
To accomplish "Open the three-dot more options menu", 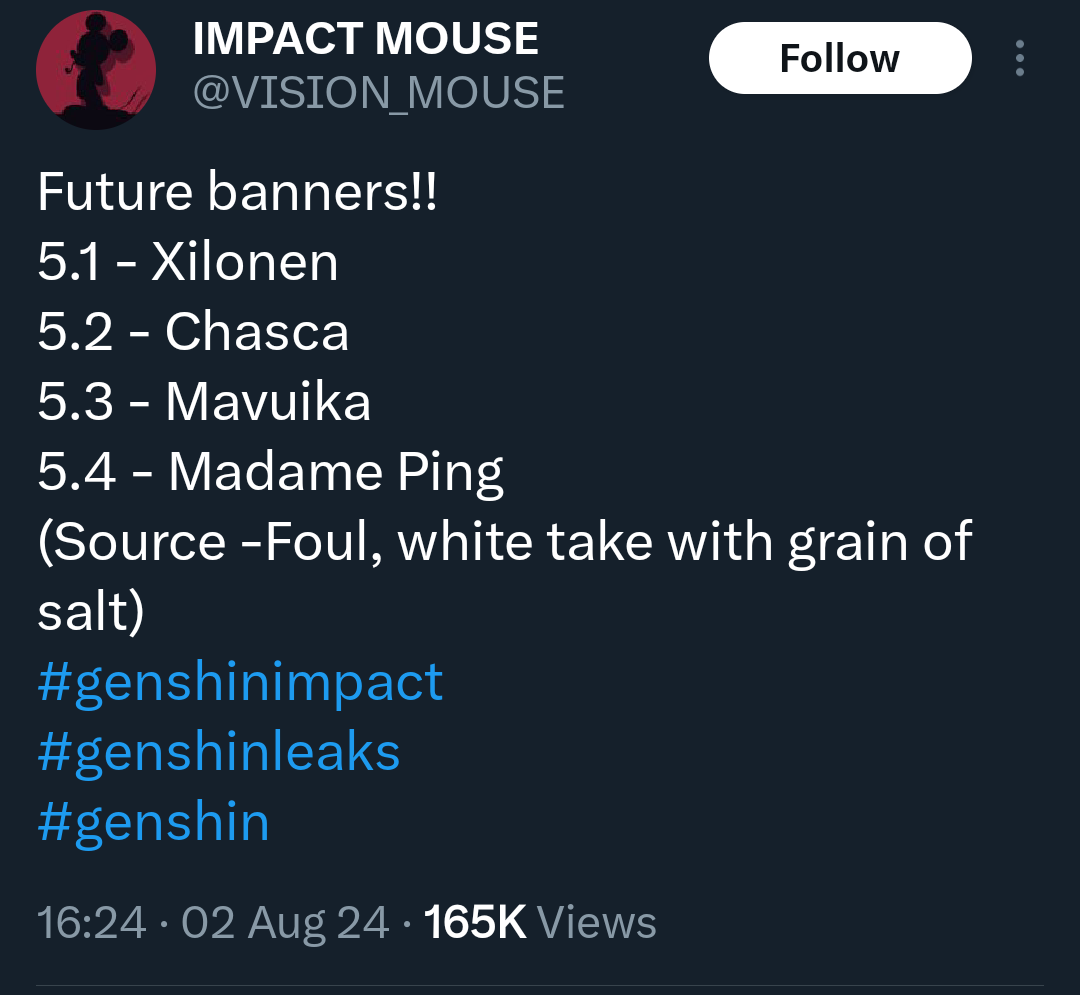I will coord(1019,58).
